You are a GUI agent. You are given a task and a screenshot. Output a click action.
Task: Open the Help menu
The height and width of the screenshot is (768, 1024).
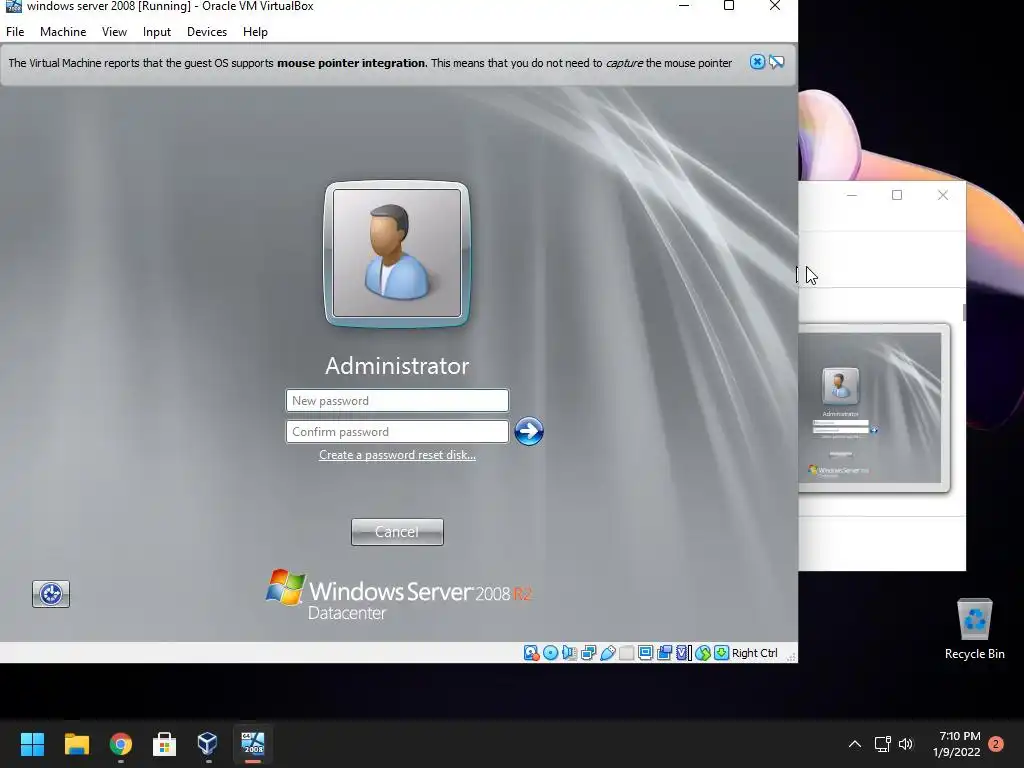255,31
